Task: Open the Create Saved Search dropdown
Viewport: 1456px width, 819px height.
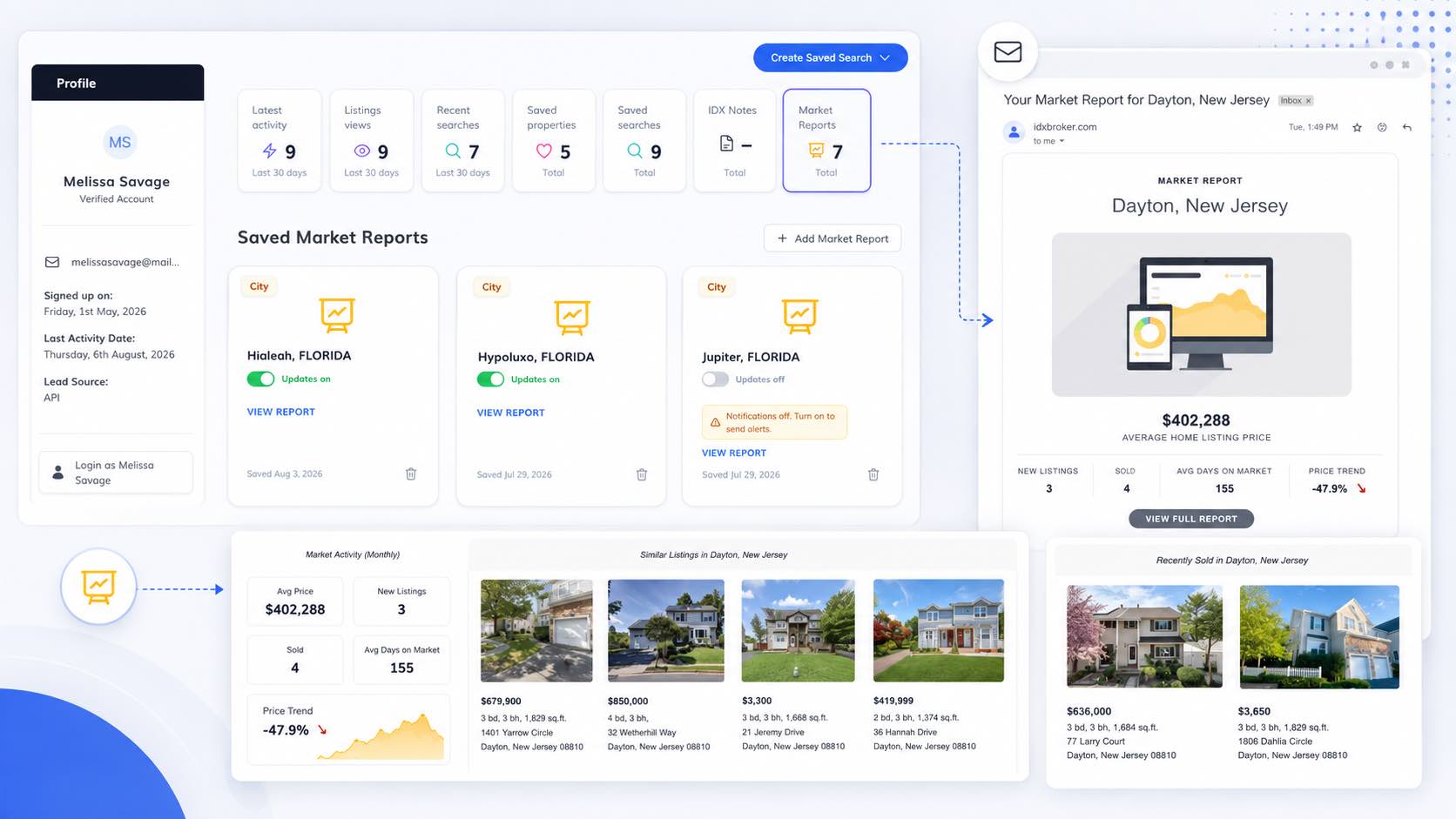Action: coord(831,57)
